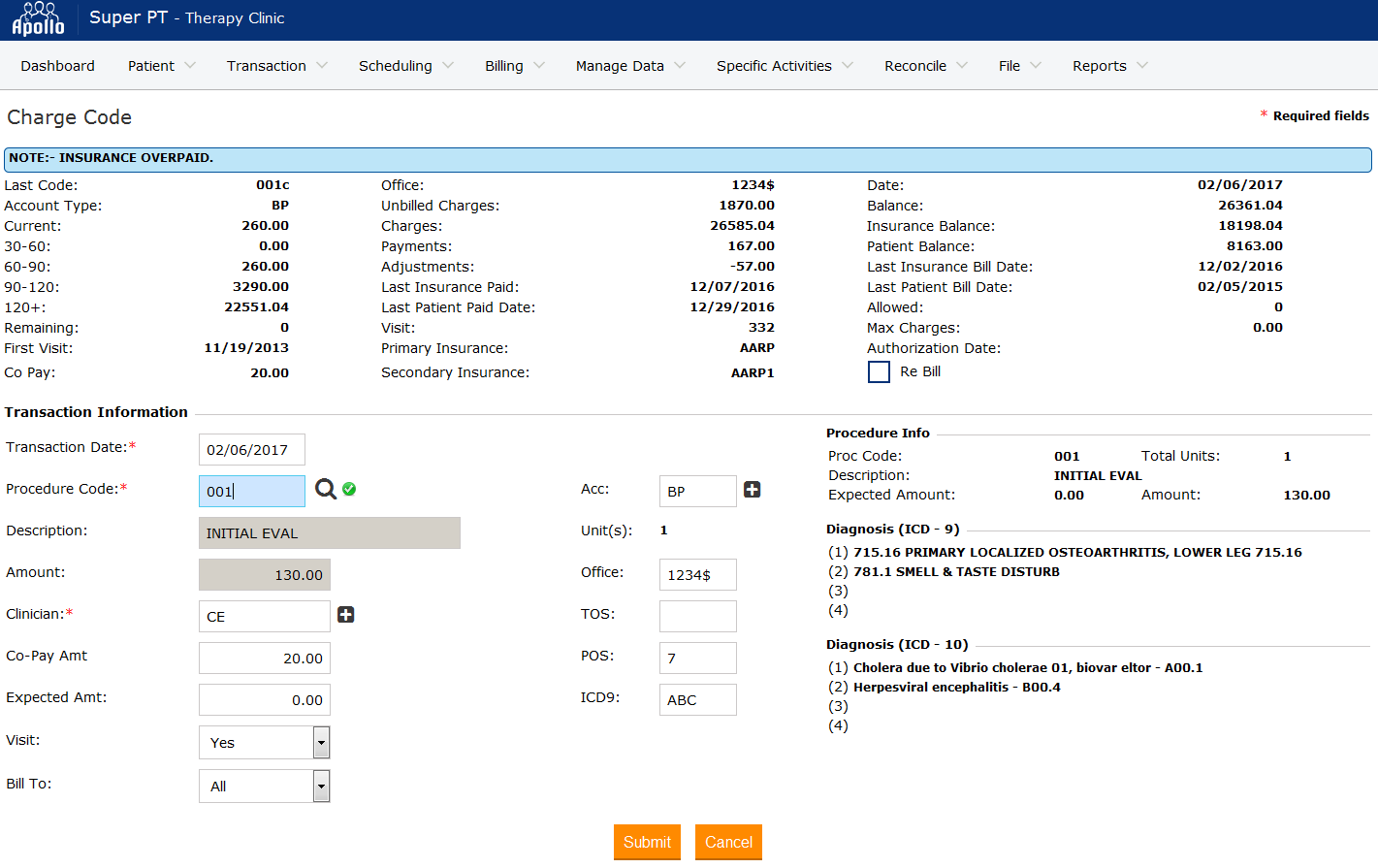Open the Billing menu
The image size is (1378, 868).
click(514, 66)
